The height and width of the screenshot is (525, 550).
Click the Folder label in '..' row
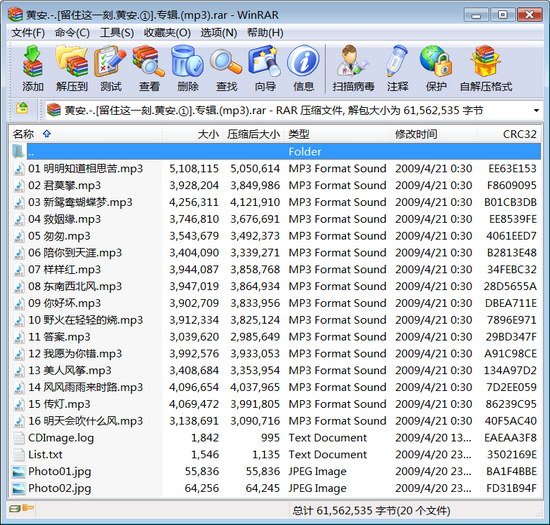[x=304, y=152]
